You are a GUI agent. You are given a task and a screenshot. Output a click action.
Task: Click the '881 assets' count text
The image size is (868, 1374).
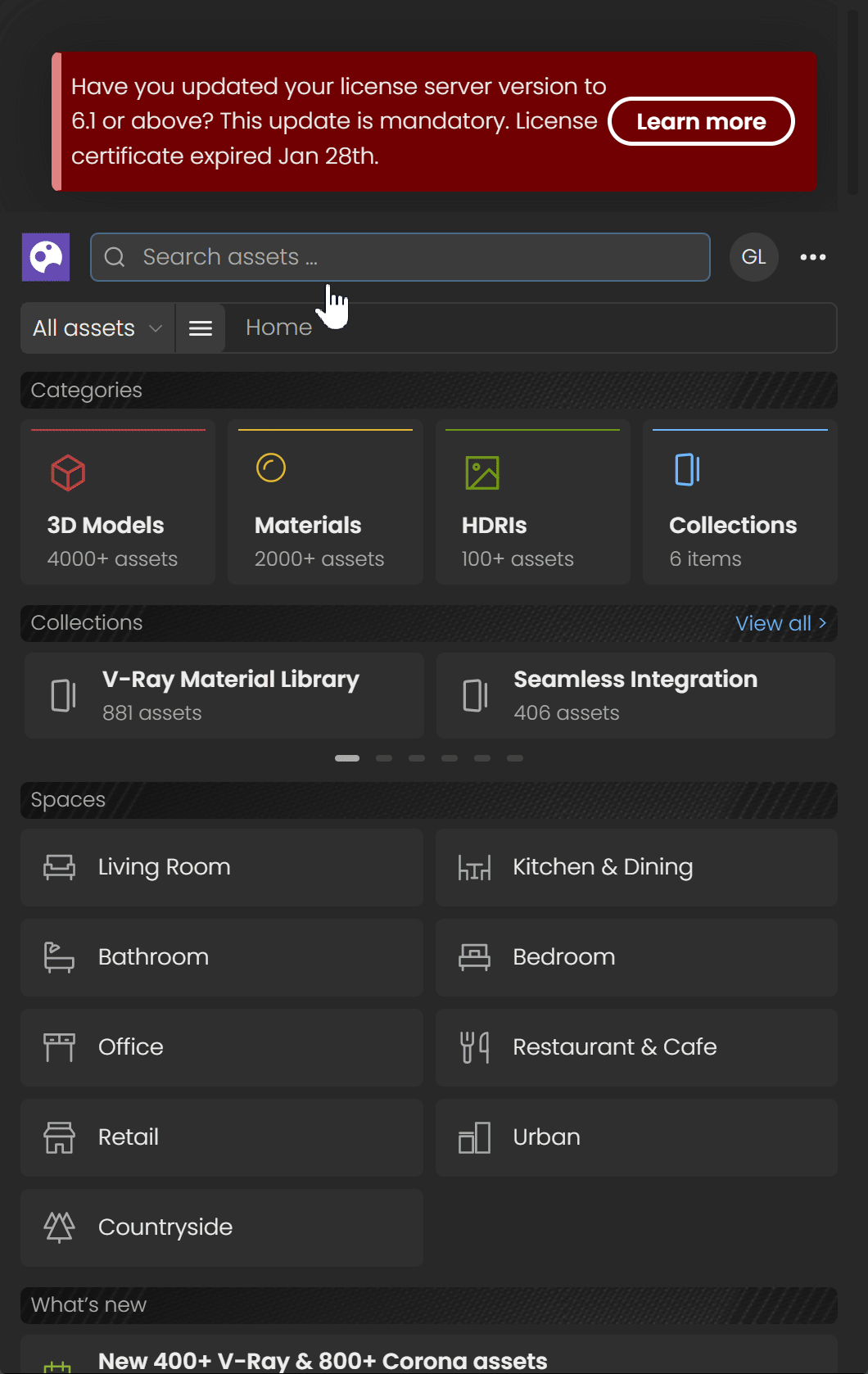pos(152,713)
